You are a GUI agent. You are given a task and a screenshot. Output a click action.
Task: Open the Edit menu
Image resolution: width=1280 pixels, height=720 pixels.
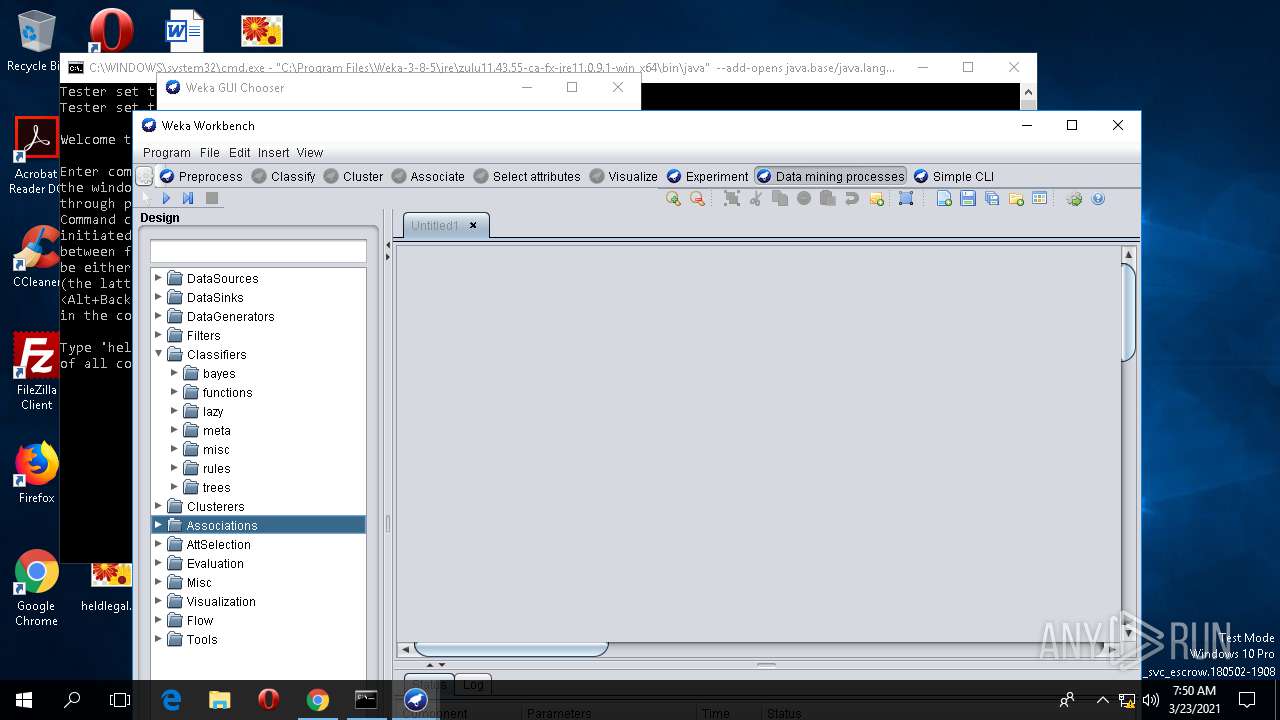click(239, 153)
